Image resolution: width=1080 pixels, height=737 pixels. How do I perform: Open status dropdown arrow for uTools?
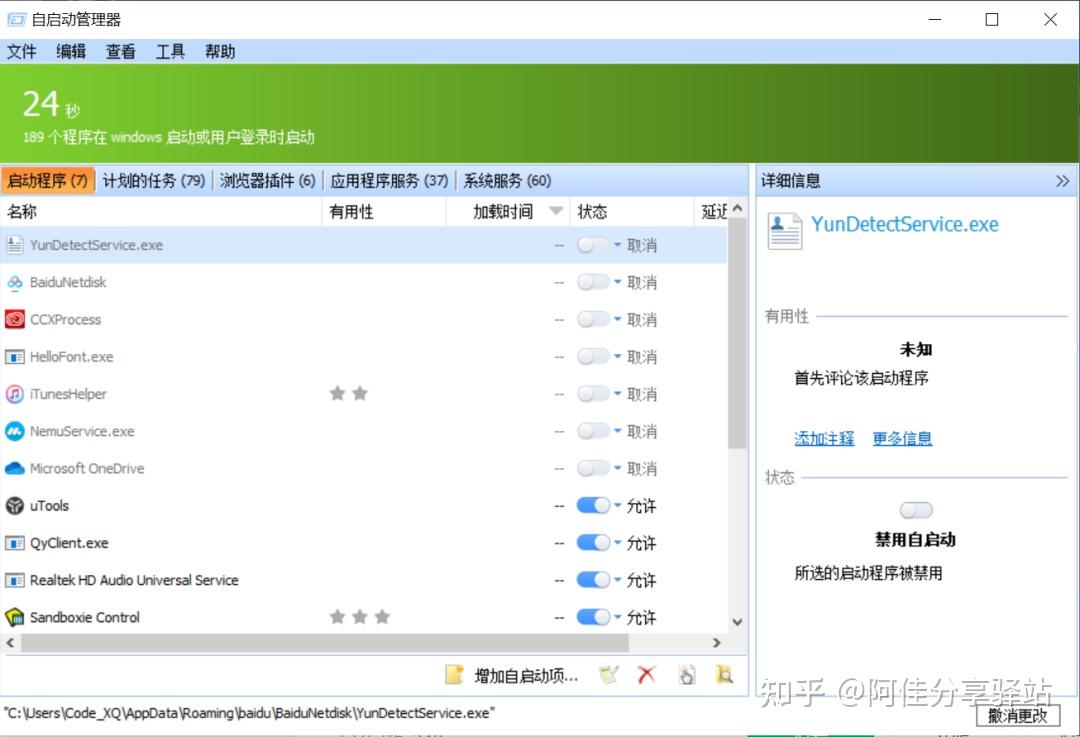tap(617, 505)
